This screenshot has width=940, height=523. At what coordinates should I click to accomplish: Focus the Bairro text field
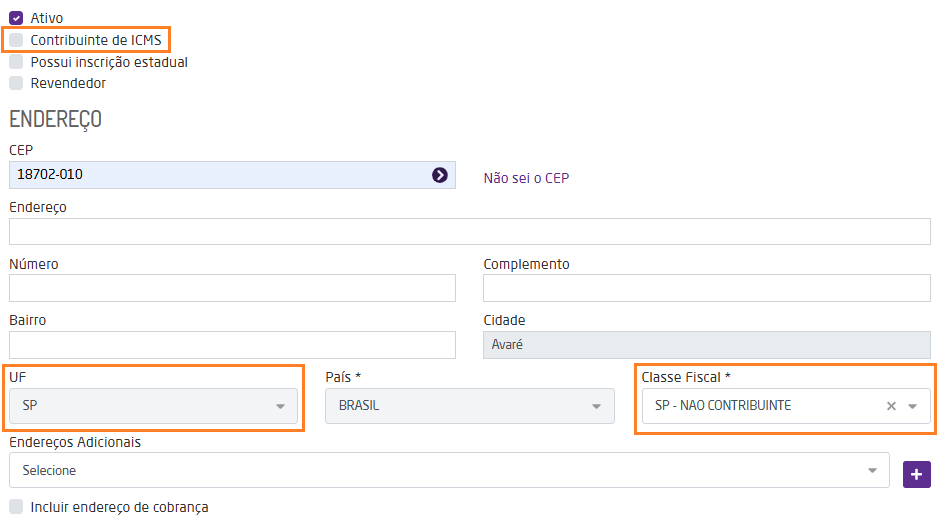pos(232,345)
